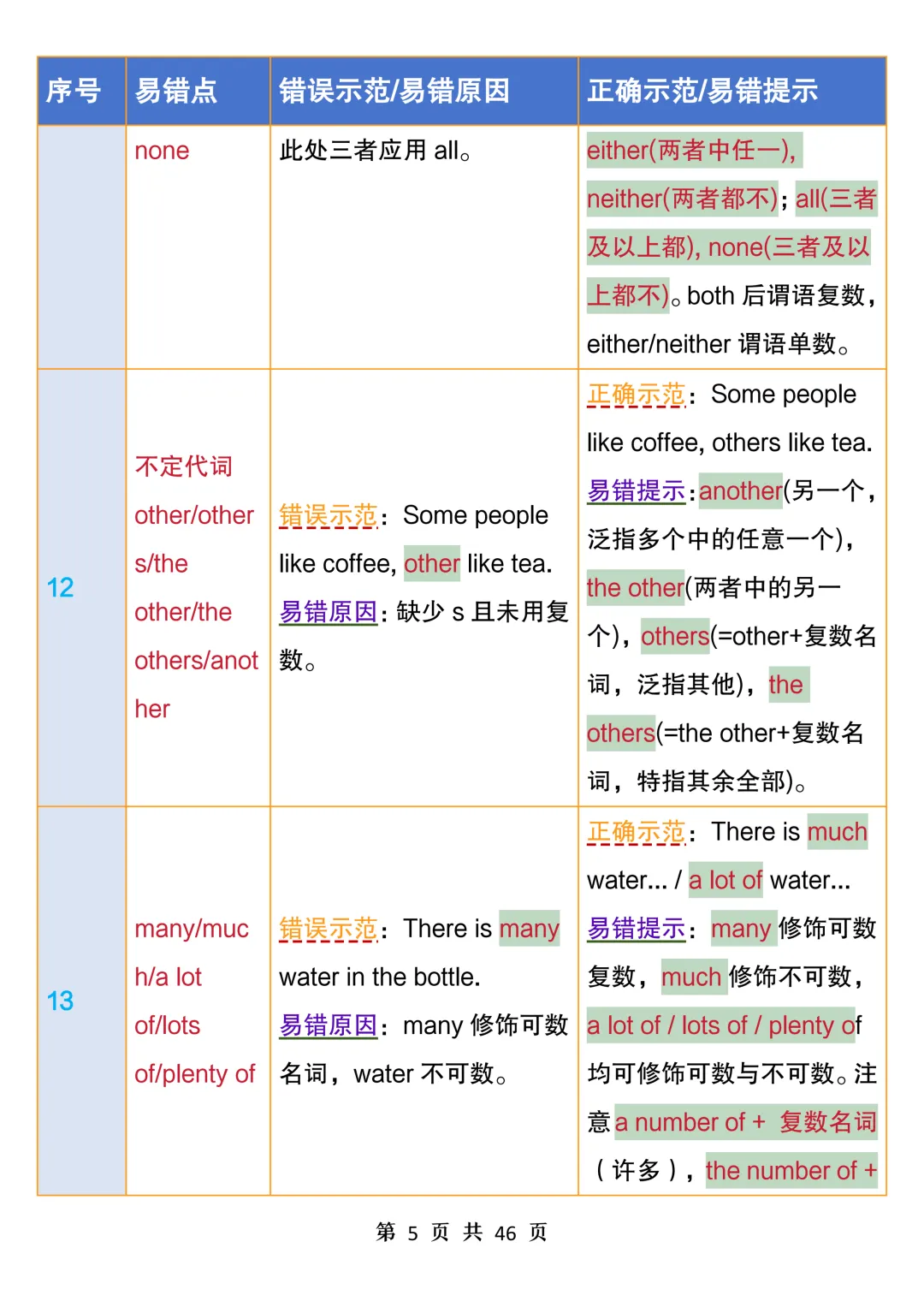Click the red word 'none' in first row
Image resolution: width=924 pixels, height=1307 pixels.
tap(162, 151)
